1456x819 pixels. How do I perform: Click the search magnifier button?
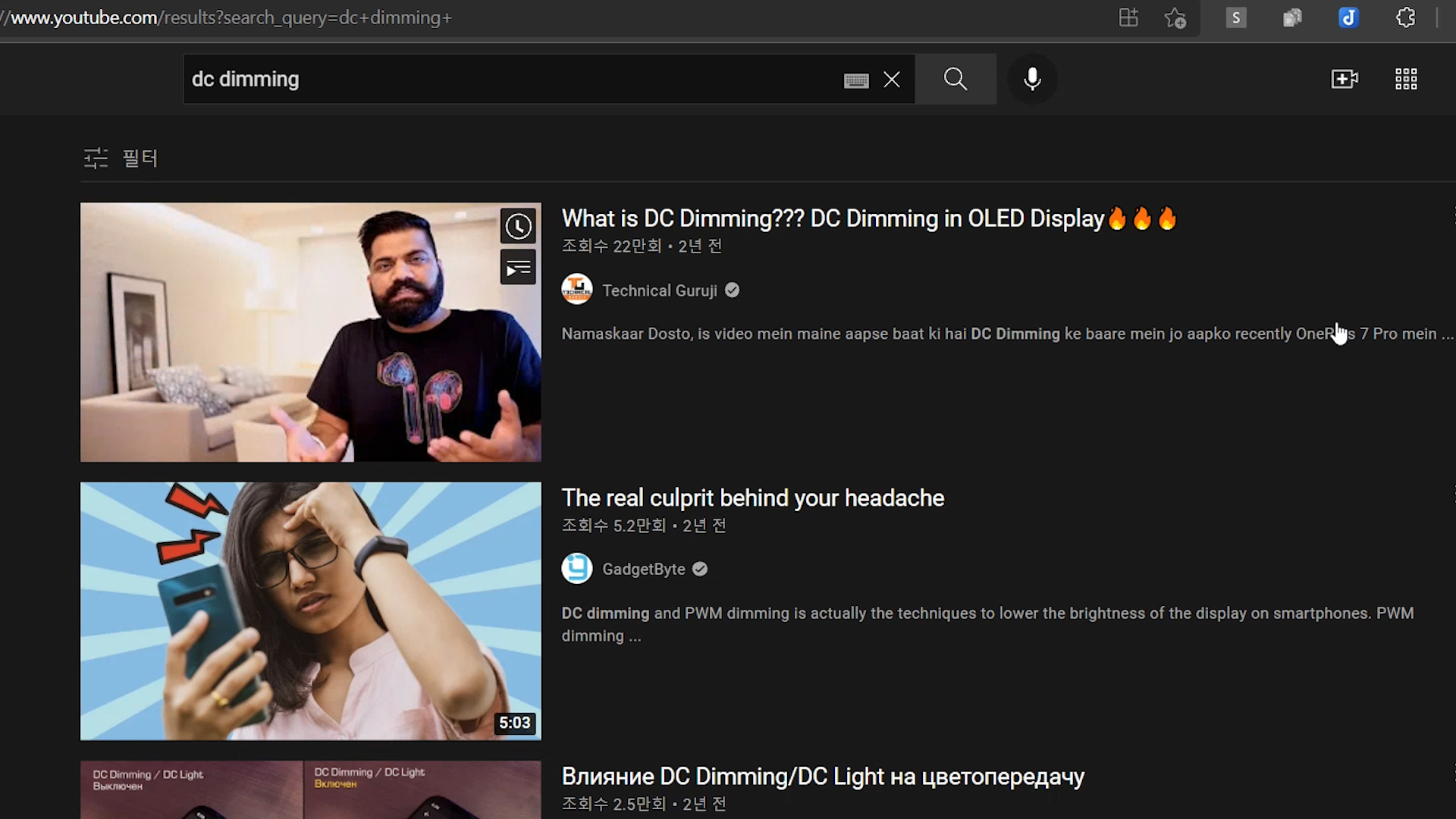click(955, 79)
